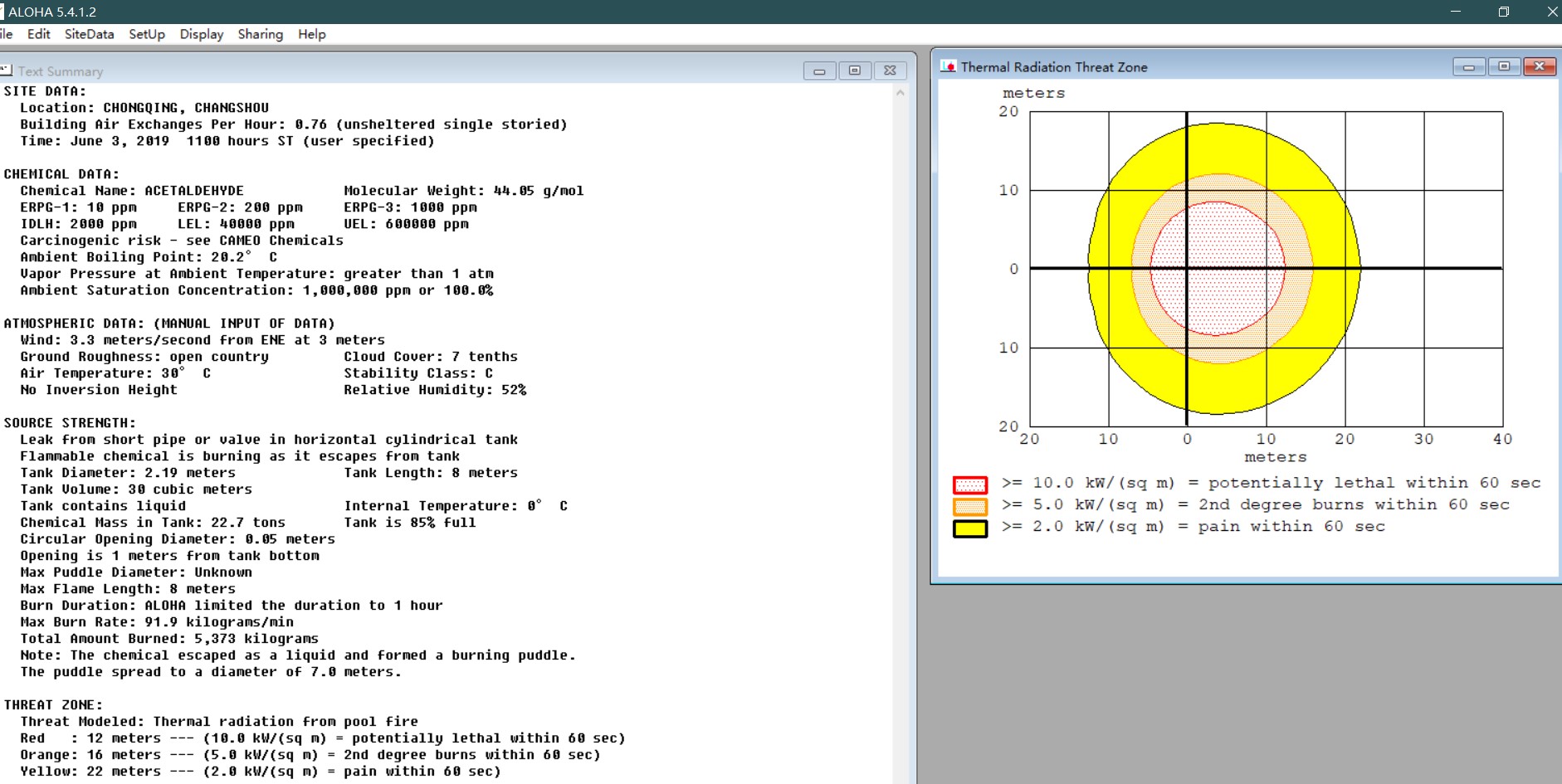Click the 'Internal Temperature: 0° C' text

coord(456,506)
